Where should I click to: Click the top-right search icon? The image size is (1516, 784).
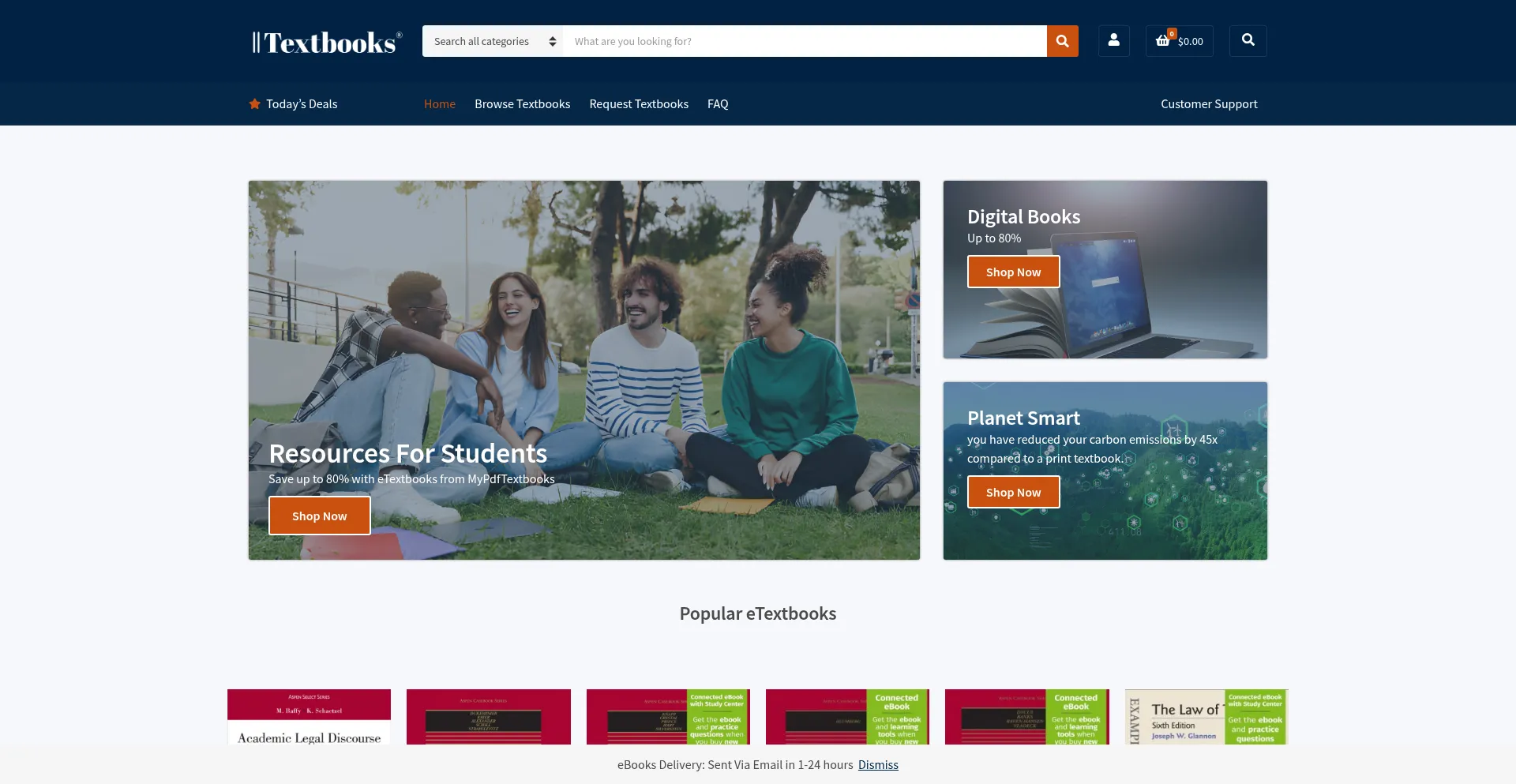[x=1248, y=40]
